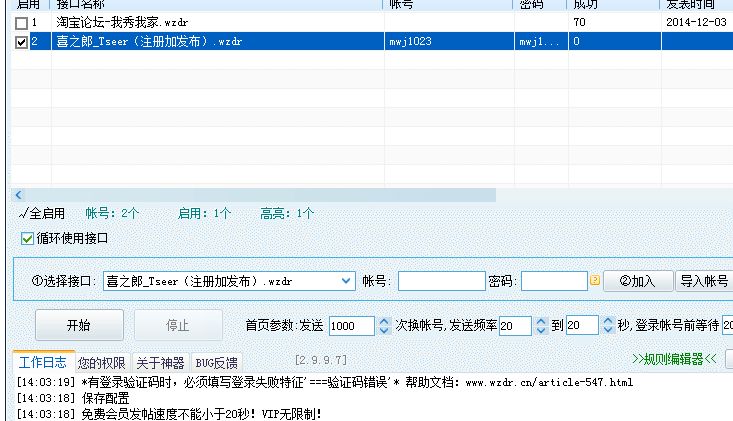Click the scroll-left arrow of the list
The image size is (733, 421).
tap(18, 194)
